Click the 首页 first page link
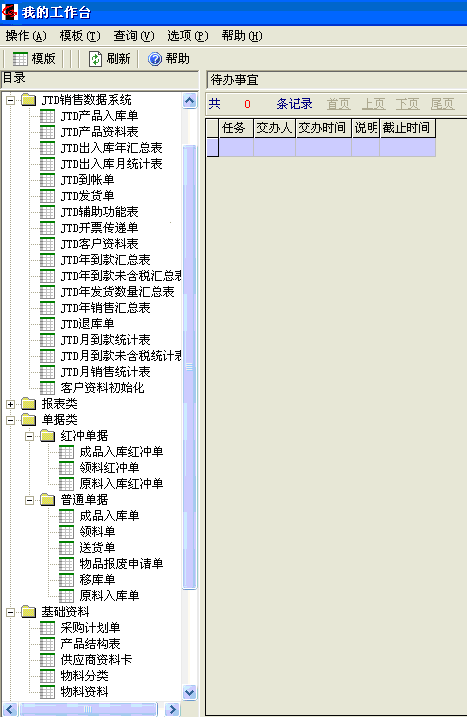This screenshot has width=467, height=717. tap(338, 104)
